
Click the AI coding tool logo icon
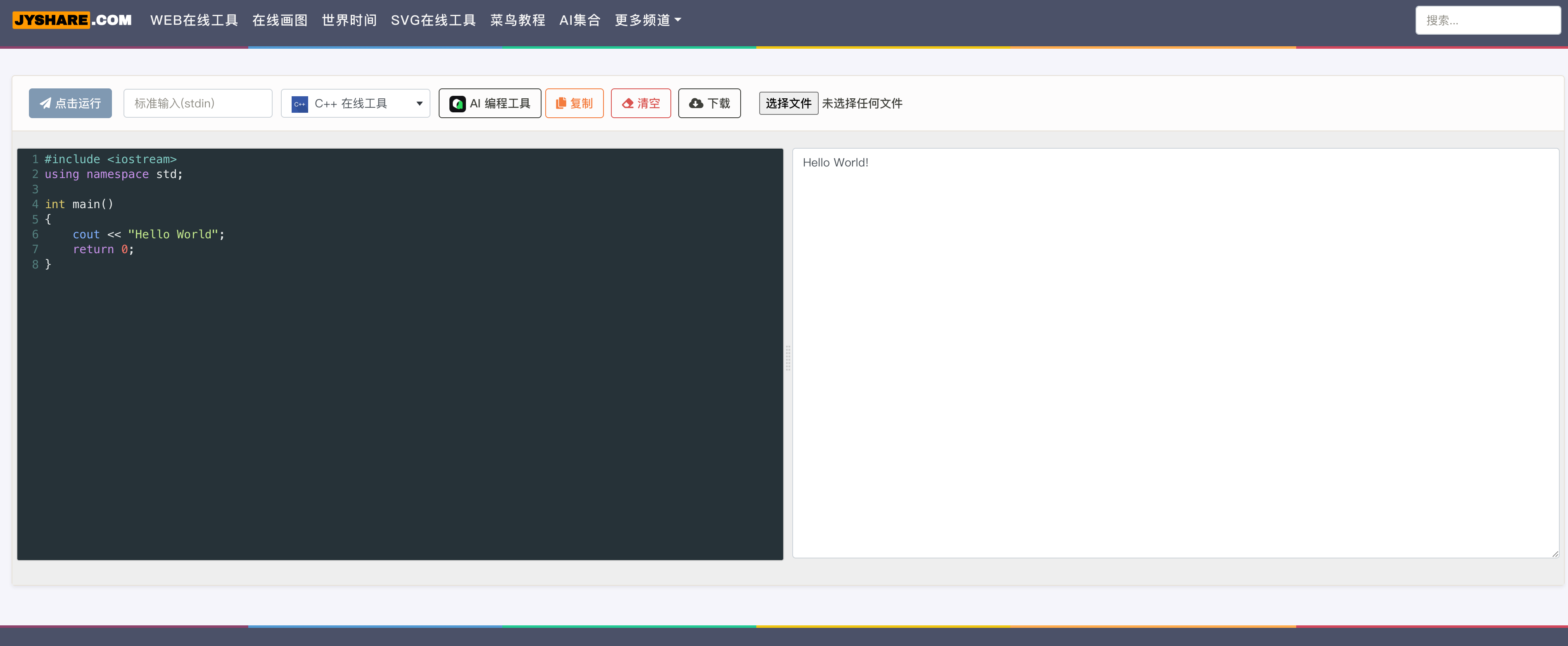click(x=457, y=104)
